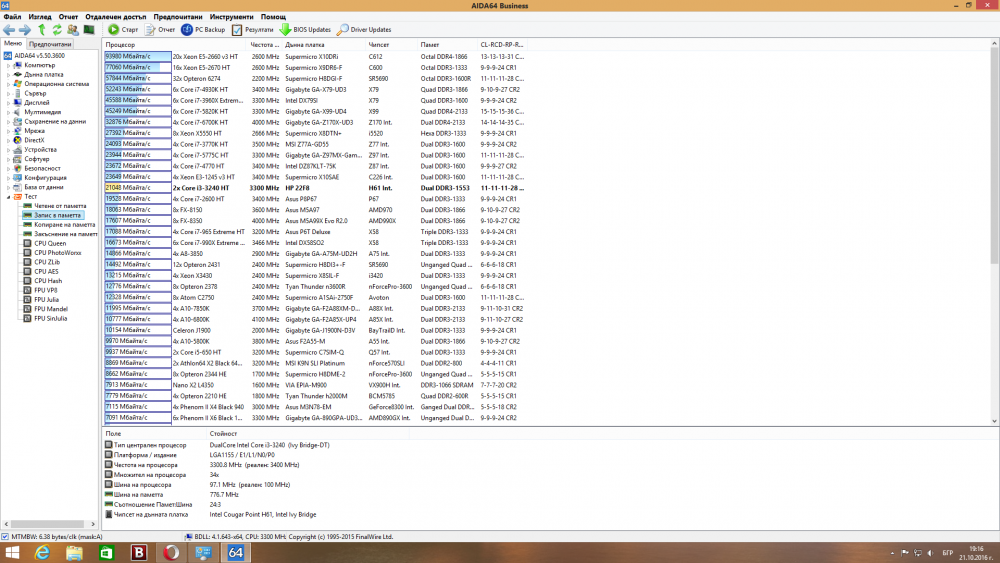Image resolution: width=1000 pixels, height=563 pixels.
Task: Expand the Компютър tree node
Action: click(x=8, y=65)
